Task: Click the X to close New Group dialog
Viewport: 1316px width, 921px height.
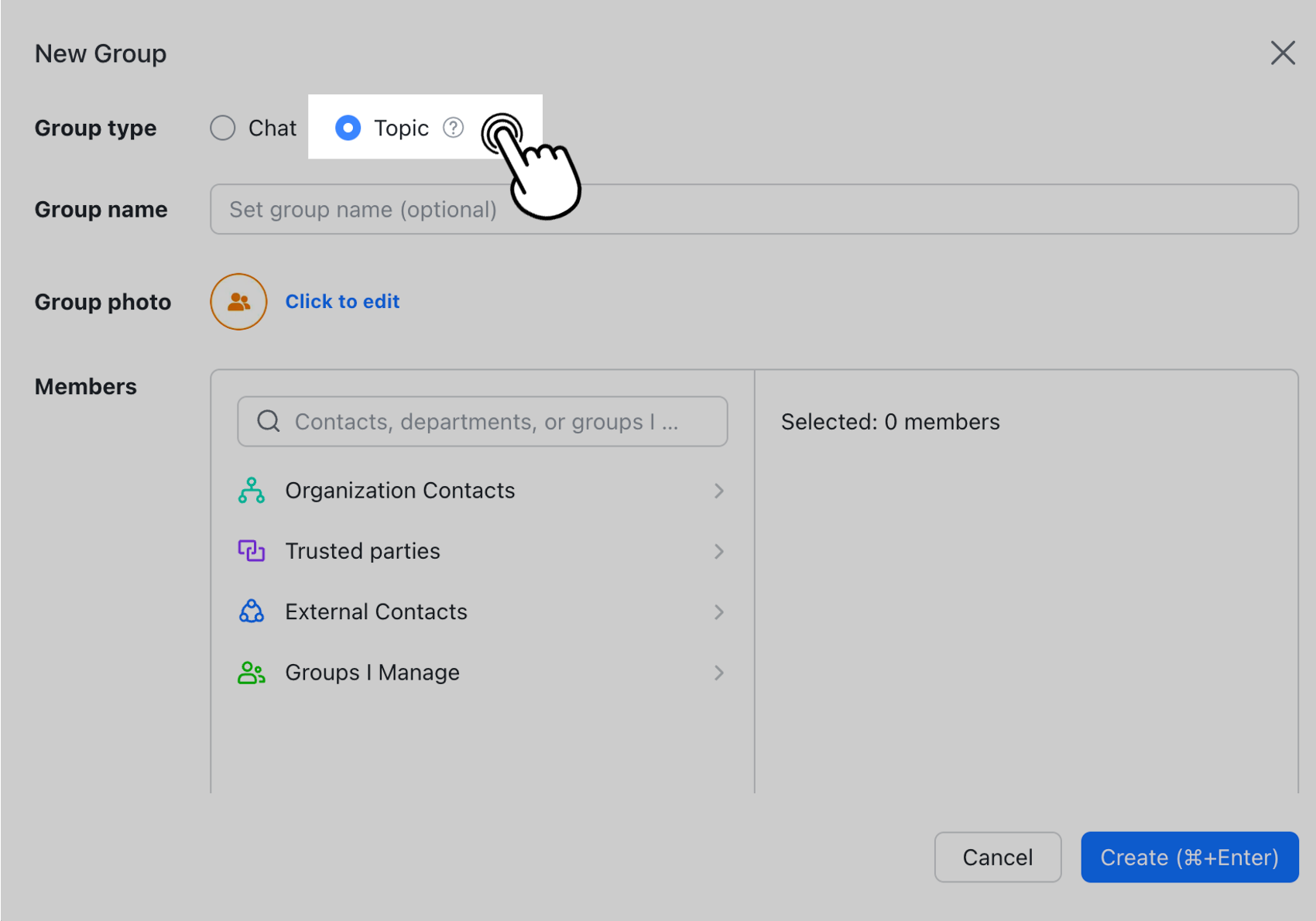Action: [x=1283, y=53]
